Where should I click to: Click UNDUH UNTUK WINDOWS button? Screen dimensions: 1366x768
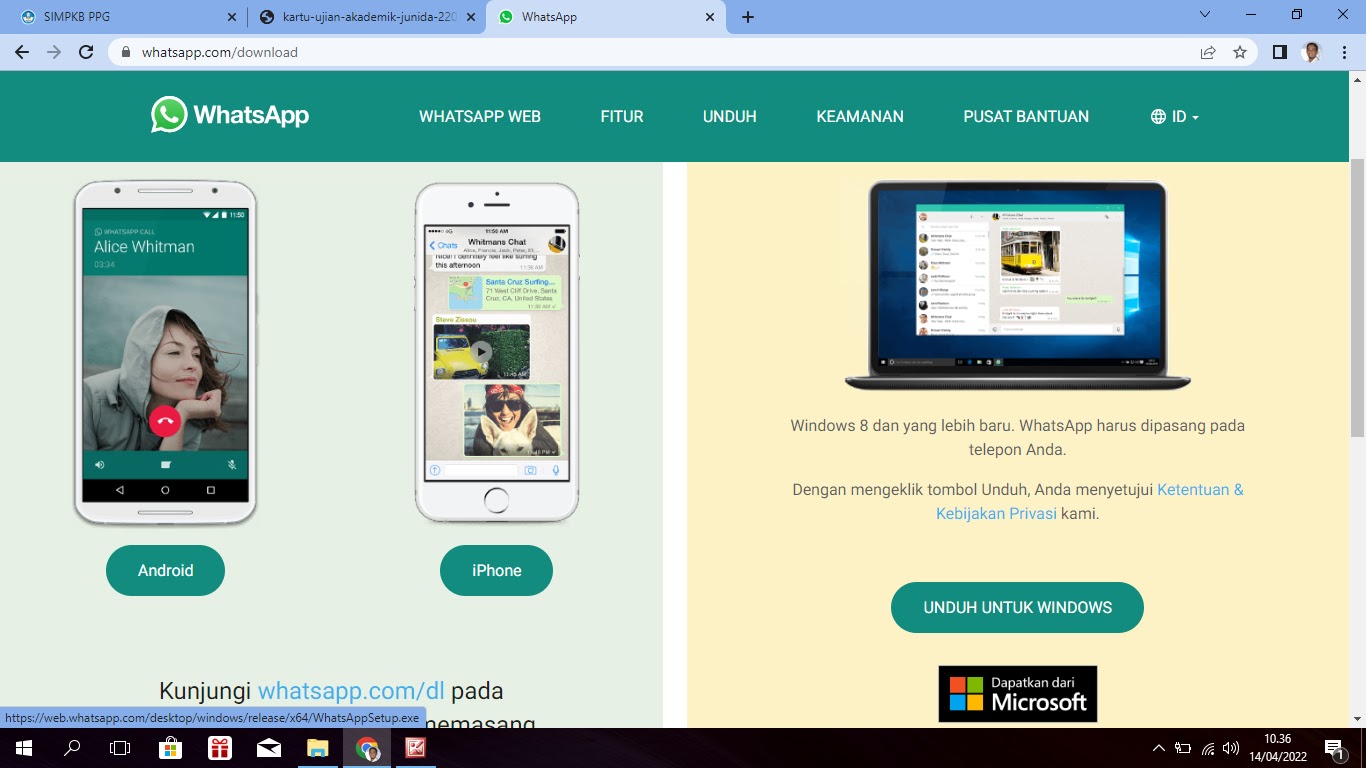coord(1017,607)
